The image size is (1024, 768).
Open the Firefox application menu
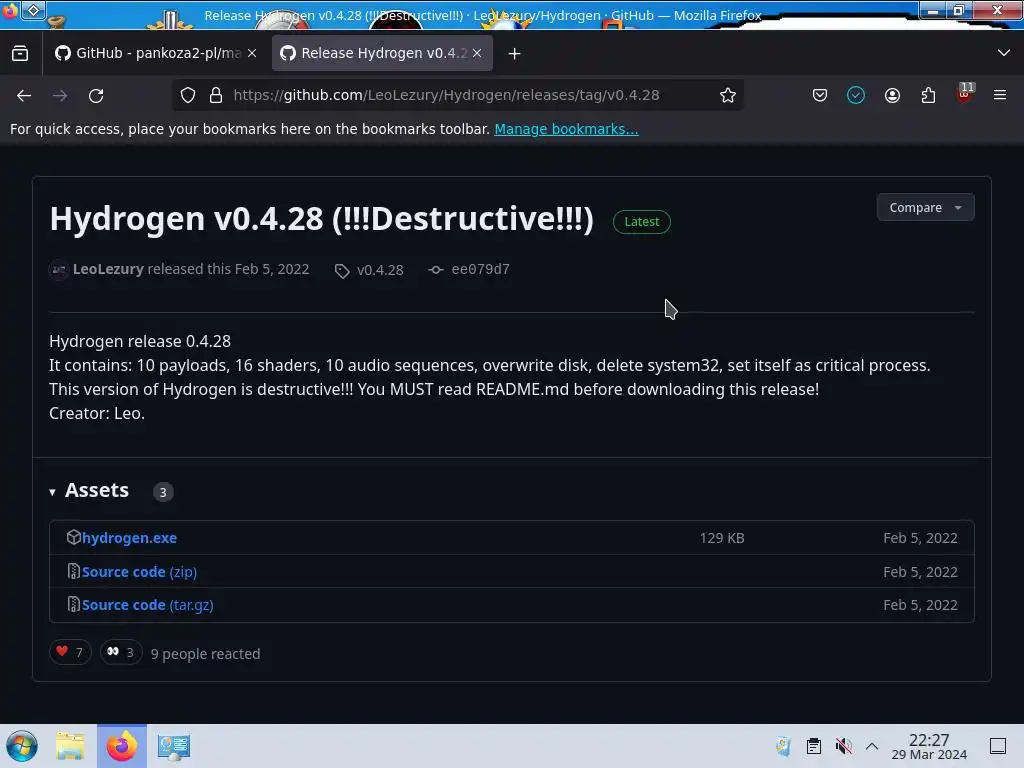pos(1000,95)
